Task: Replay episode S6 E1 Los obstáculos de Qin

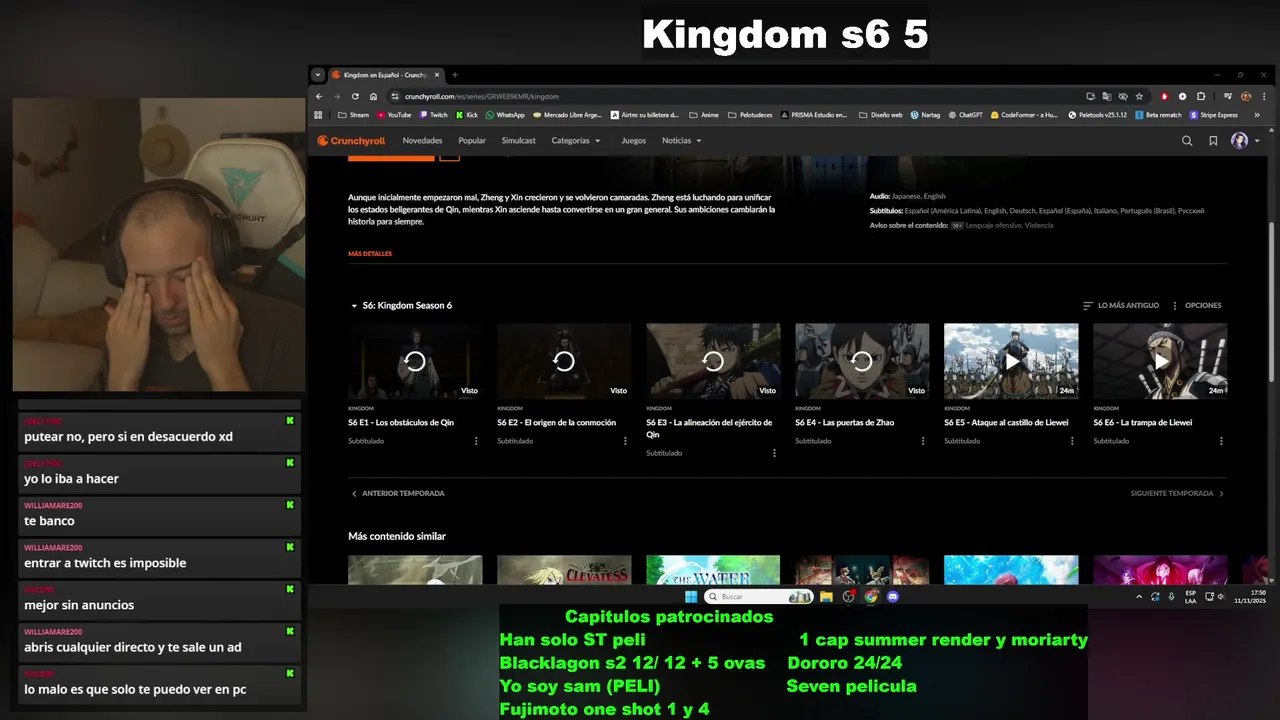Action: tap(415, 361)
